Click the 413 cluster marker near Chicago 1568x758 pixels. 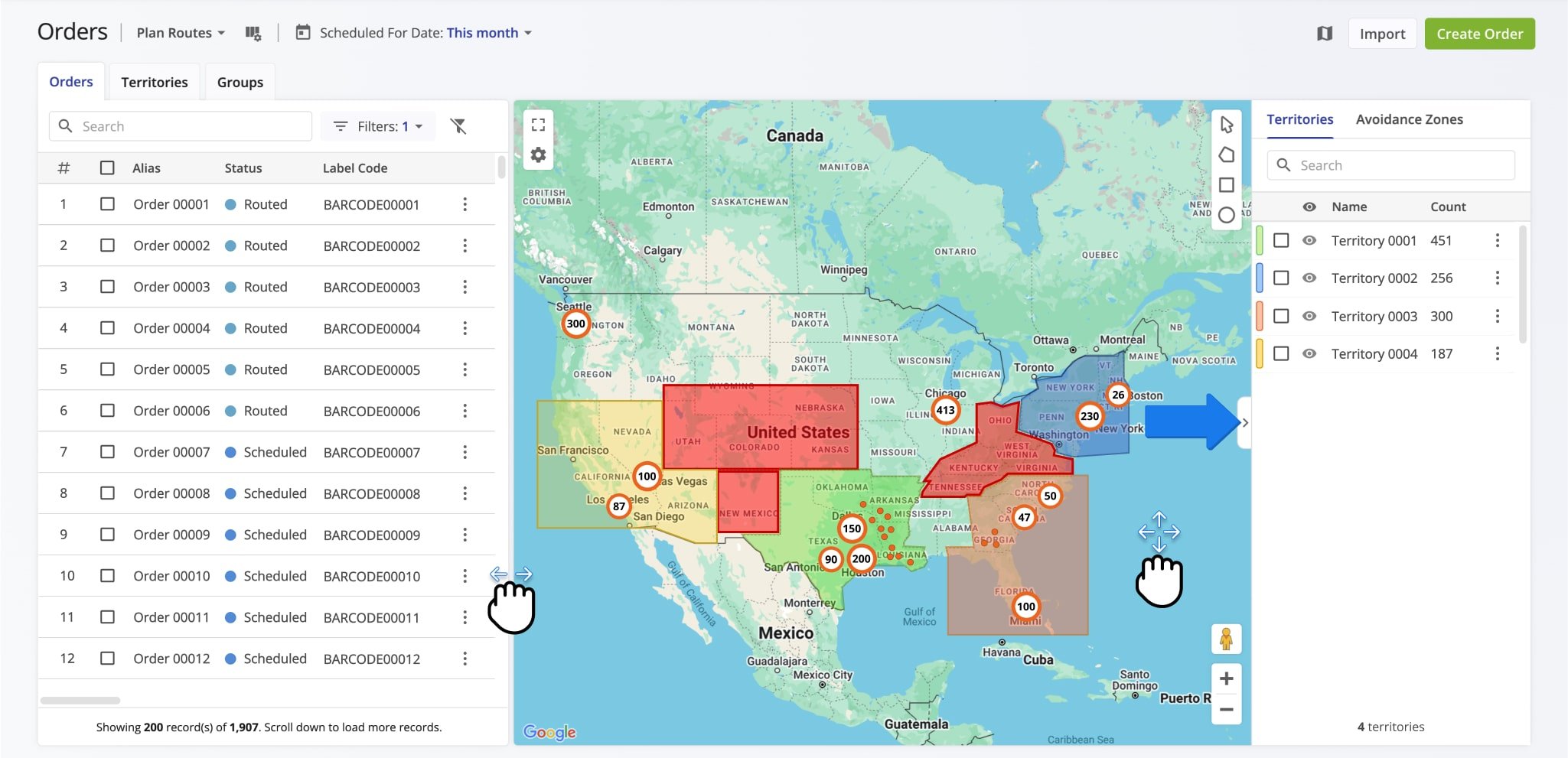click(946, 410)
